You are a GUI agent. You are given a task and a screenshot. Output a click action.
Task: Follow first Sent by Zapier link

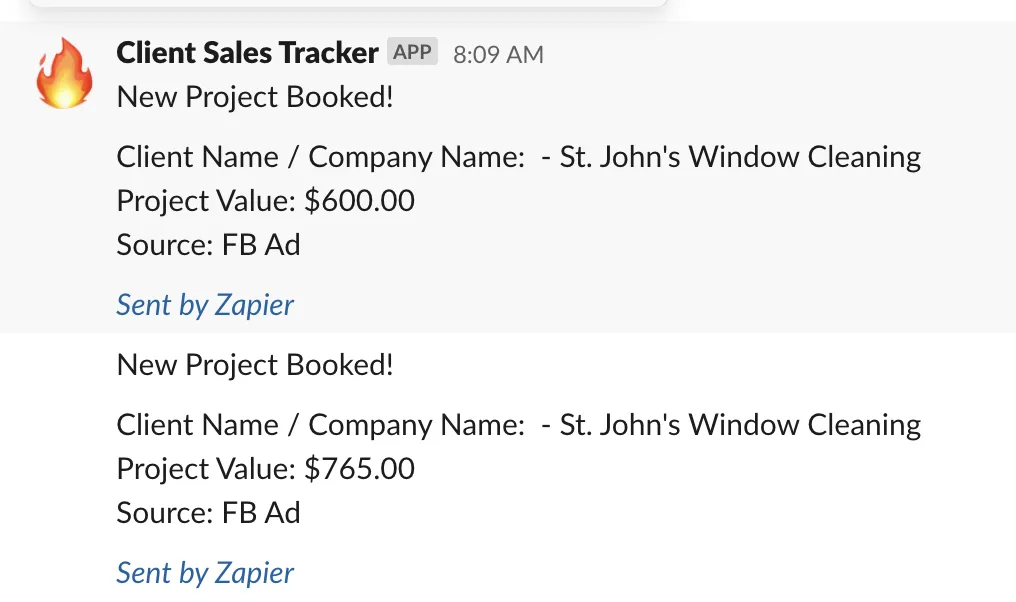pos(205,305)
